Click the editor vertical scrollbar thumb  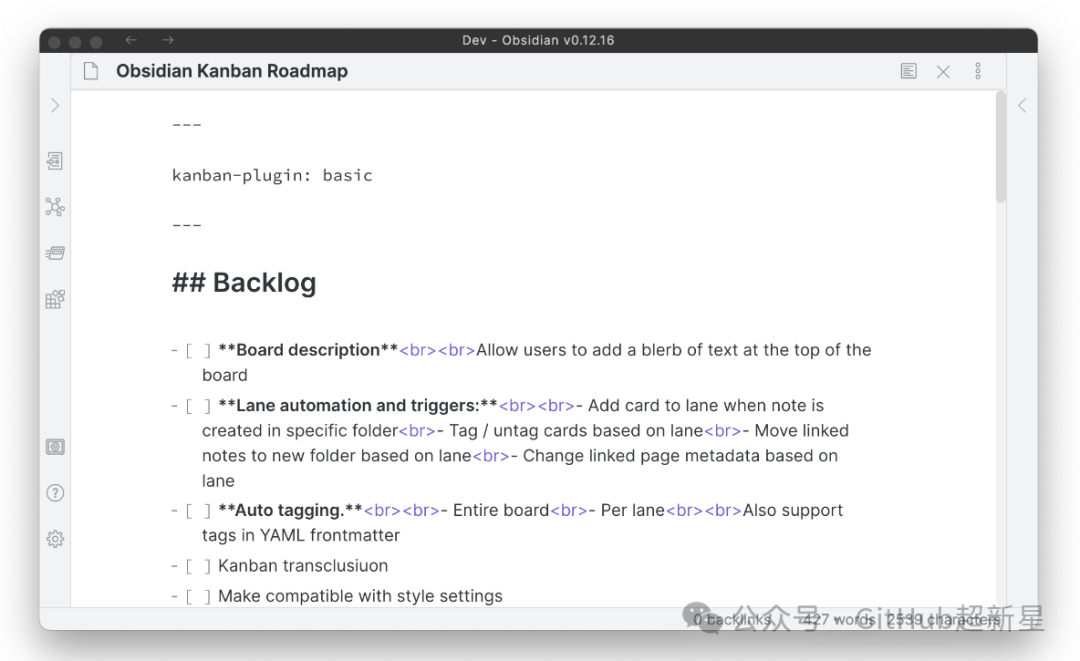click(1001, 147)
